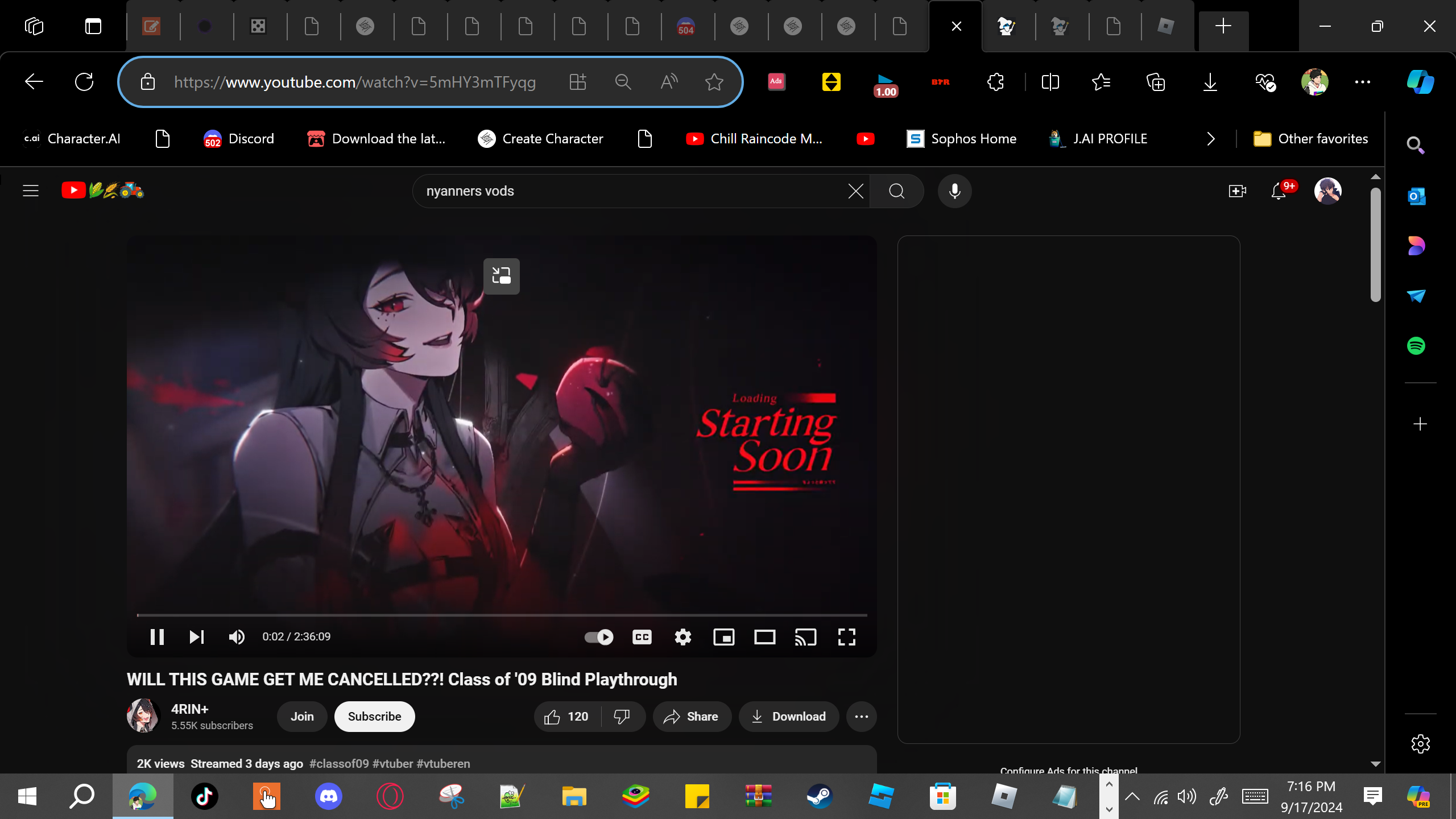Open the YouTube hamburger guide menu
The image size is (1456, 819).
point(31,191)
